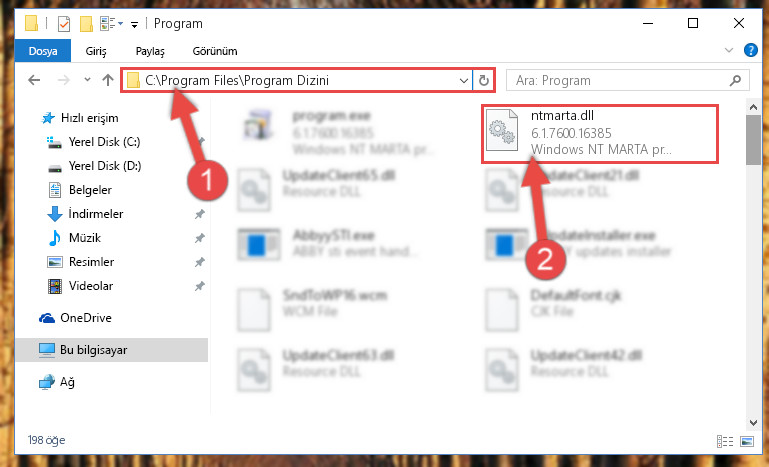Expand the ribbon with the chevron
Screen dimensions: 769x467
(729, 50)
